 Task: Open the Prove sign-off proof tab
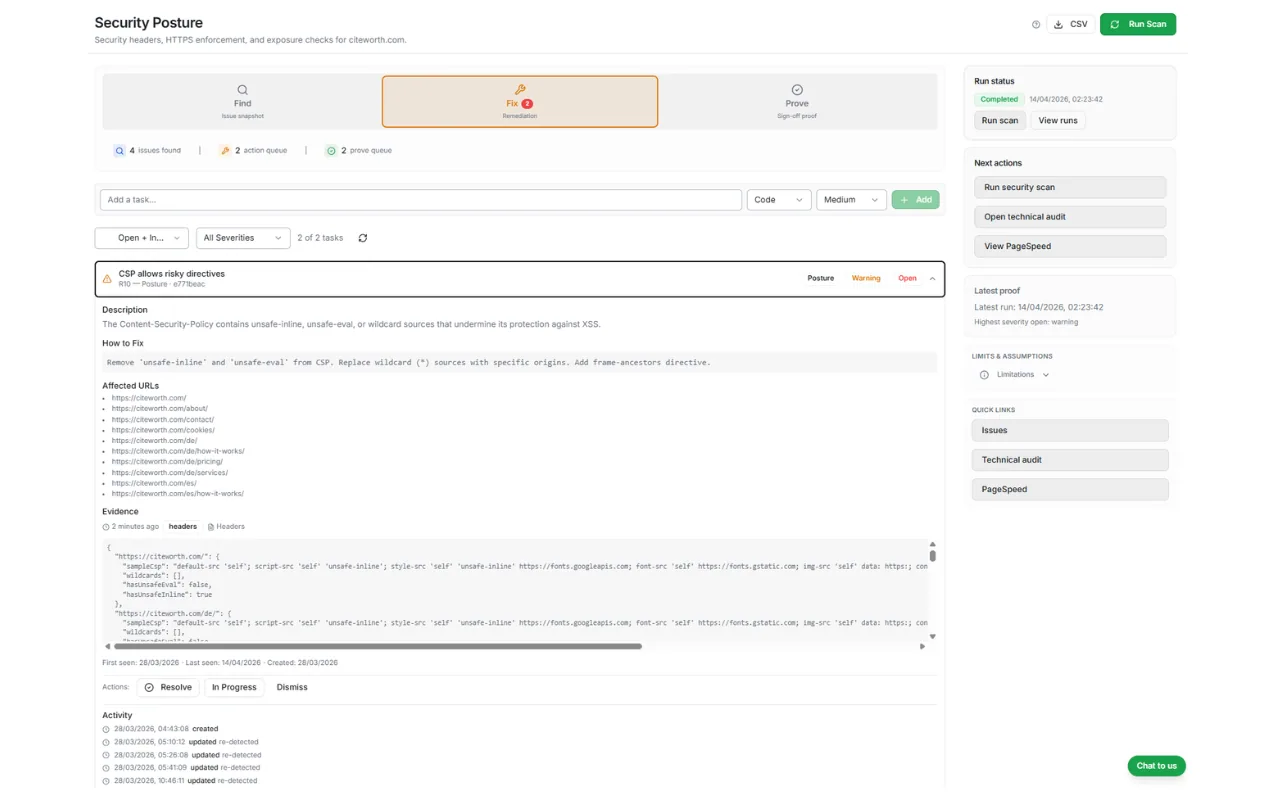point(797,102)
